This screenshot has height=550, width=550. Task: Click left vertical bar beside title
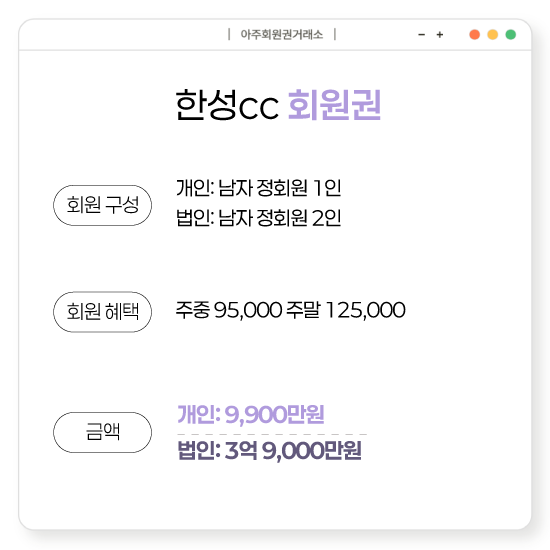229,35
